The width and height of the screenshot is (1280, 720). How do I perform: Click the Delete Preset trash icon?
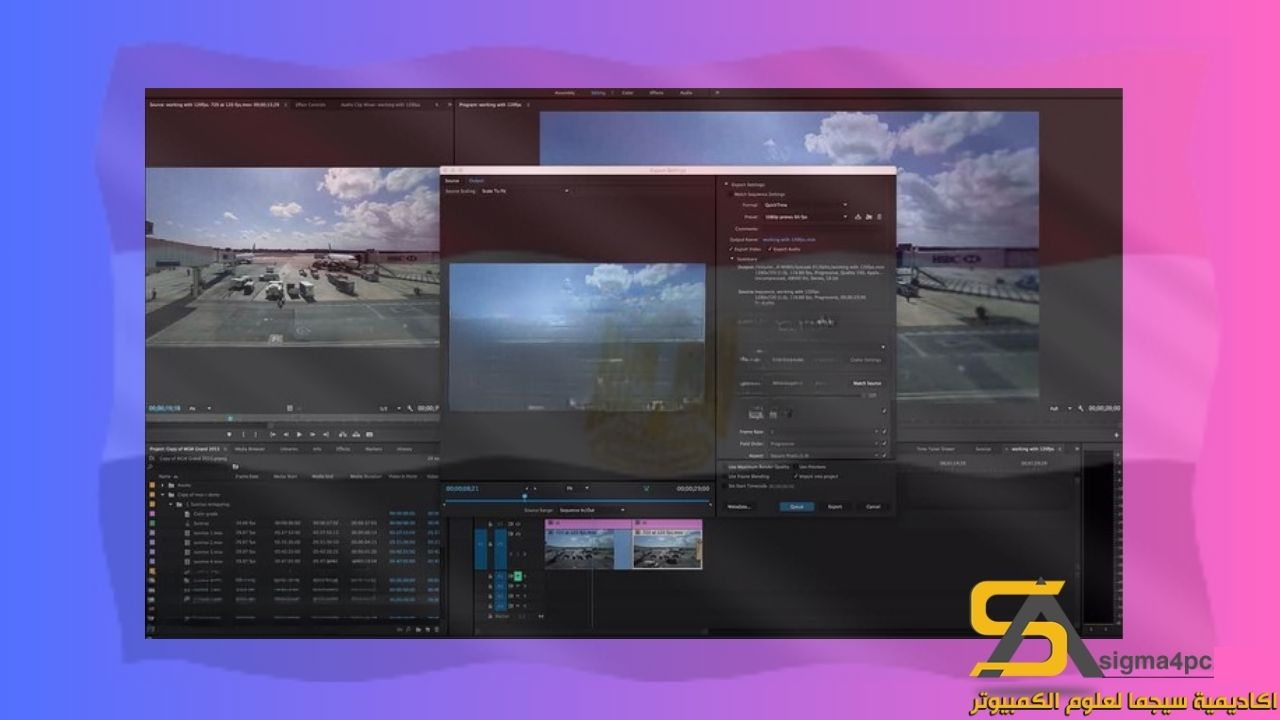pyautogui.click(x=879, y=217)
